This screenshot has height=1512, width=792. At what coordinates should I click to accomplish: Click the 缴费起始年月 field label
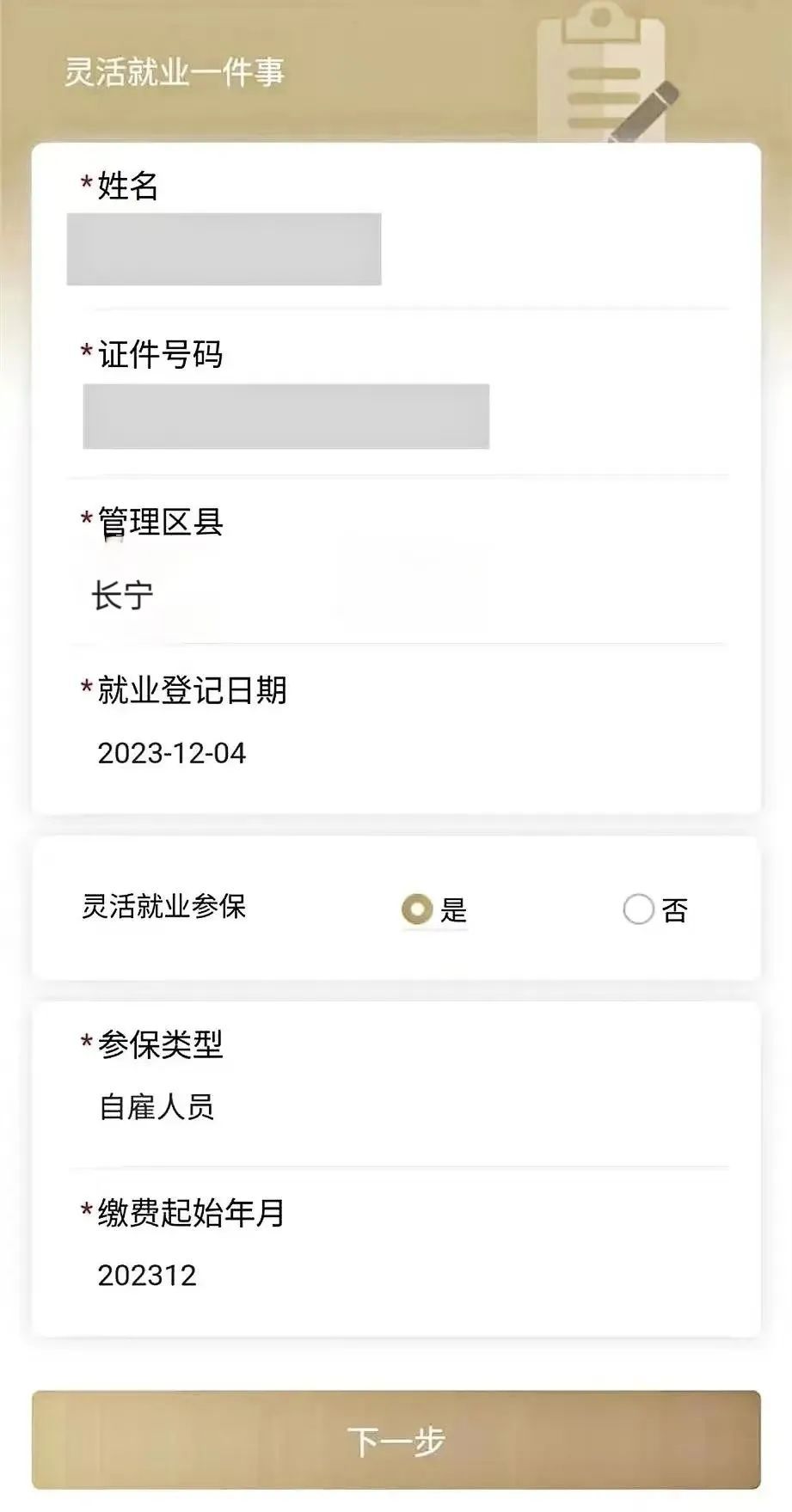coord(191,1213)
